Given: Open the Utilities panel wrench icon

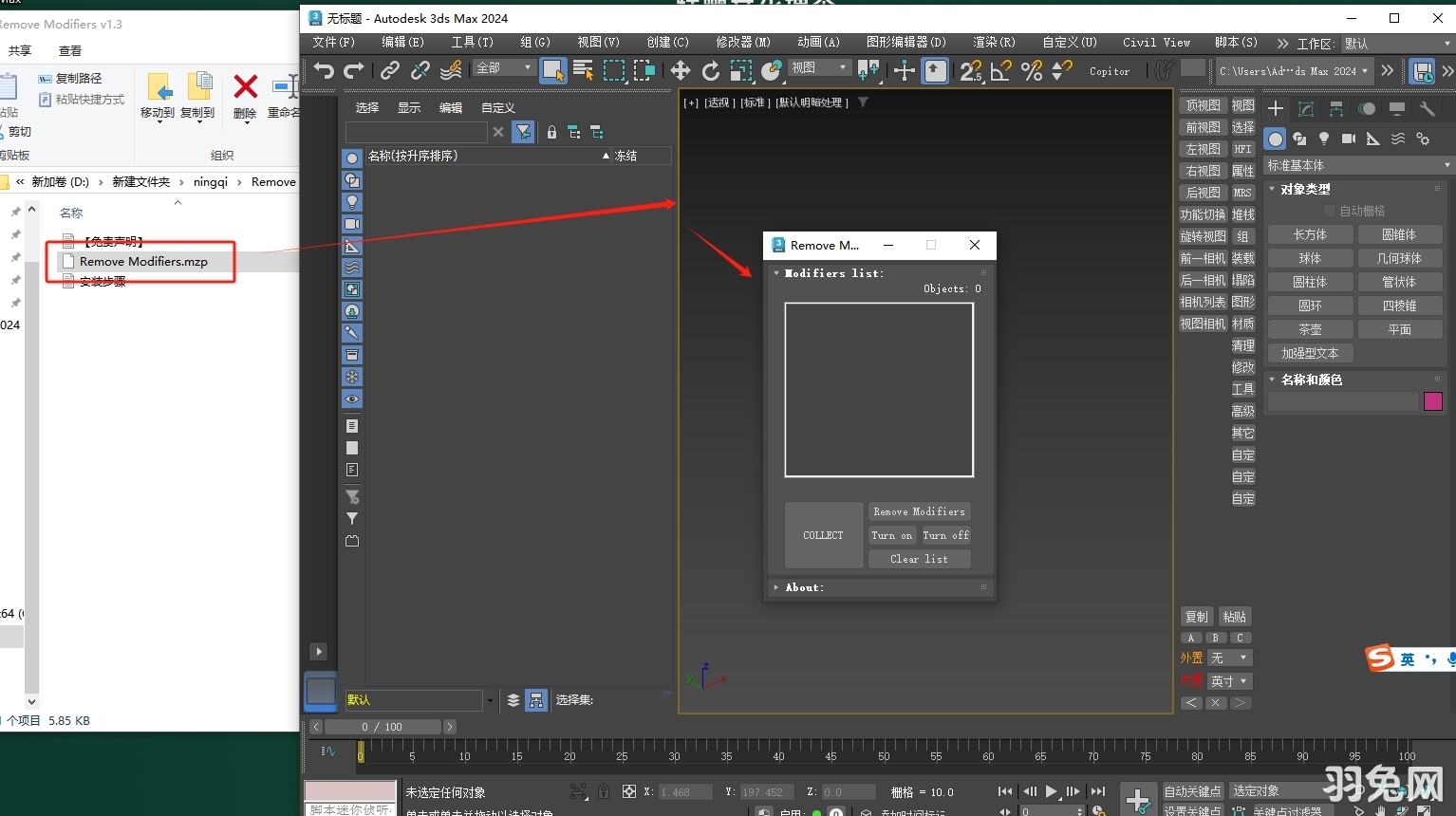Looking at the screenshot, I should pos(1427,107).
